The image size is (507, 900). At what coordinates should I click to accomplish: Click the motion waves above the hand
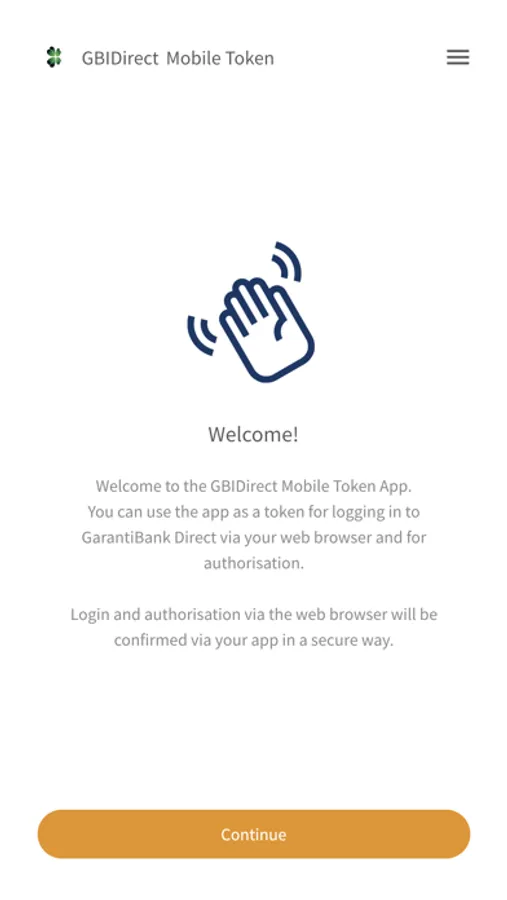[x=287, y=261]
